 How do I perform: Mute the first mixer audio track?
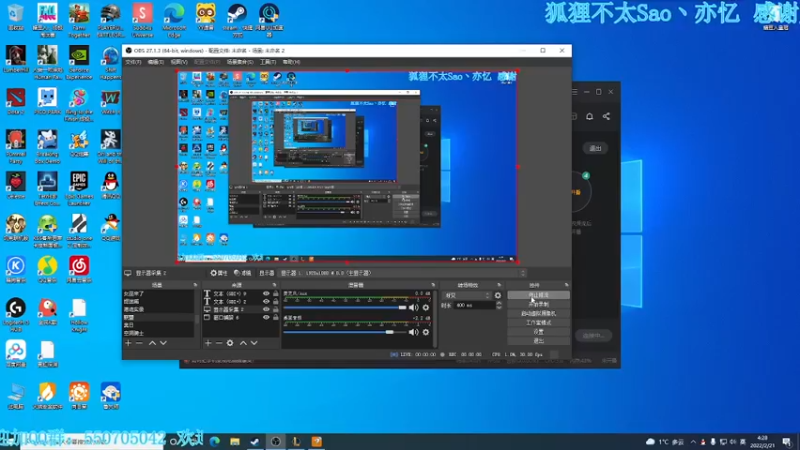[413, 307]
